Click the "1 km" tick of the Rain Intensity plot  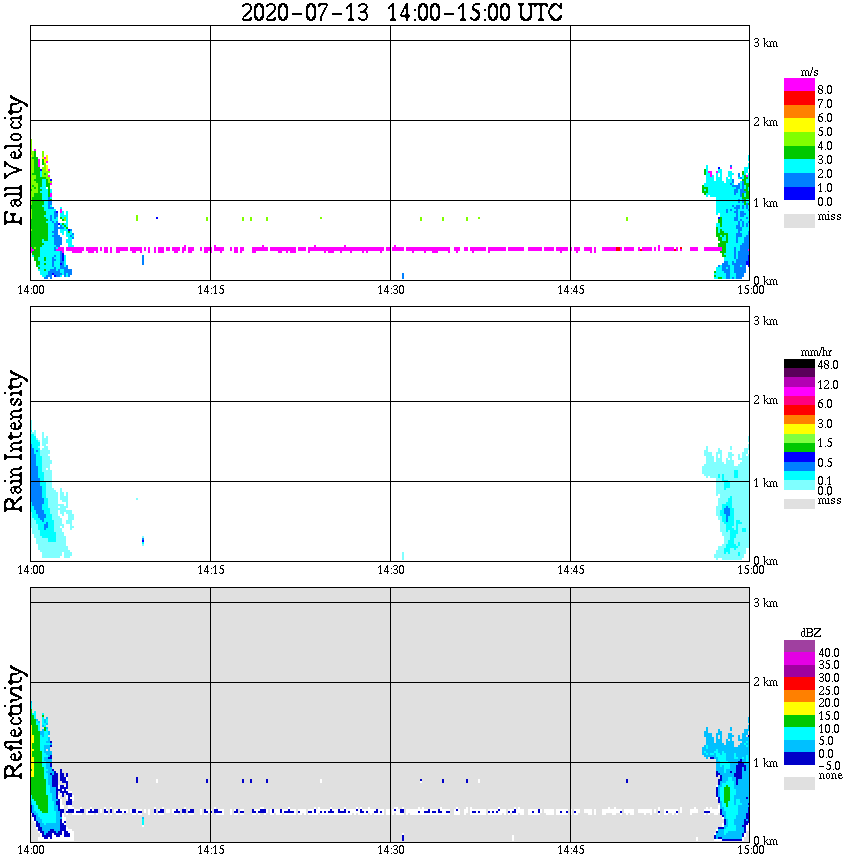click(x=765, y=483)
